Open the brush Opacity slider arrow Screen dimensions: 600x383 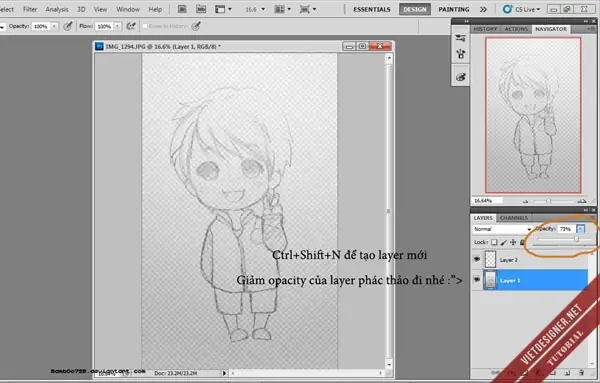pyautogui.click(x=54, y=26)
